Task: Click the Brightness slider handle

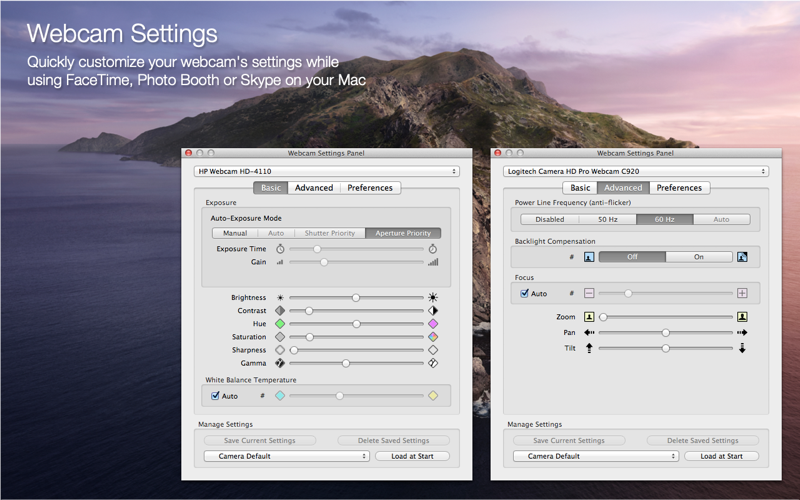Action: pos(356,297)
